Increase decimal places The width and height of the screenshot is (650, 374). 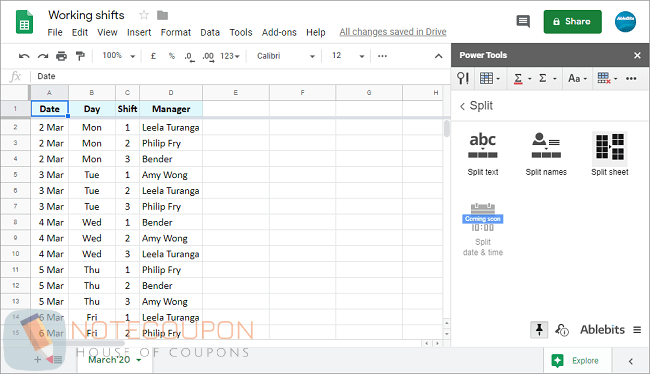(x=208, y=56)
